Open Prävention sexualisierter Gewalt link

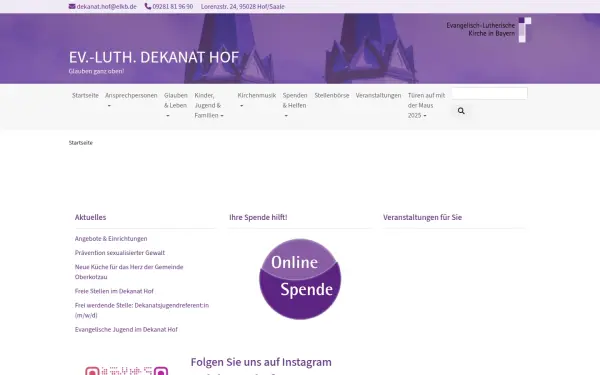pyautogui.click(x=120, y=253)
